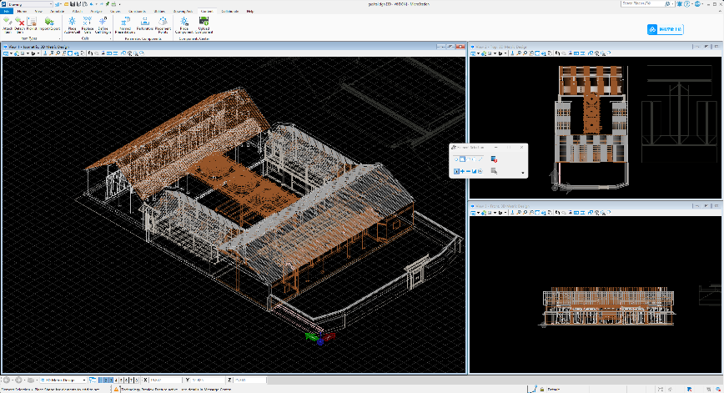This screenshot has height=393, width=724.
Task: Click the Detach Item icon with red X
Action: pos(19,25)
